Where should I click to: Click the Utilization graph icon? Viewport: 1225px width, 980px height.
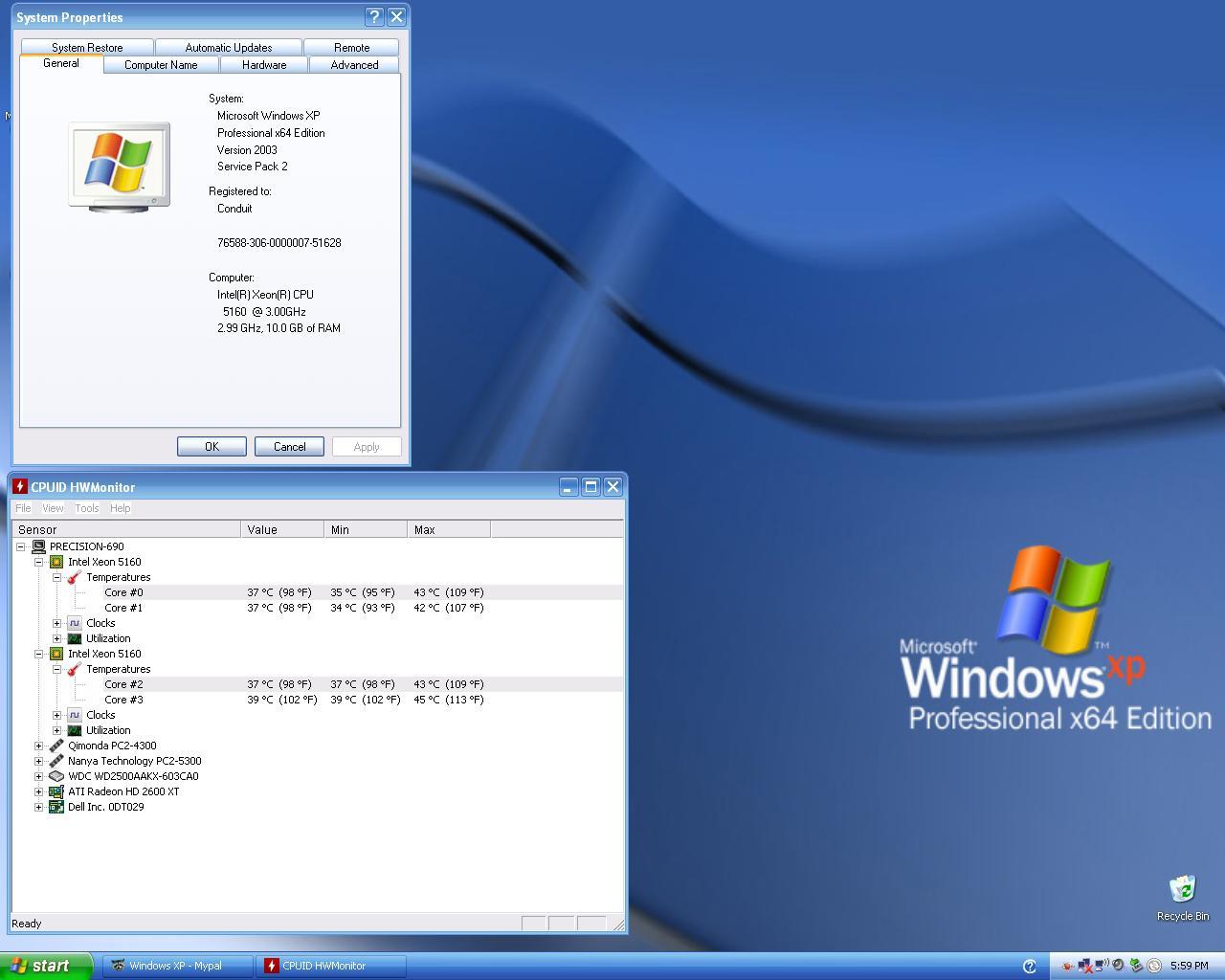[x=74, y=638]
